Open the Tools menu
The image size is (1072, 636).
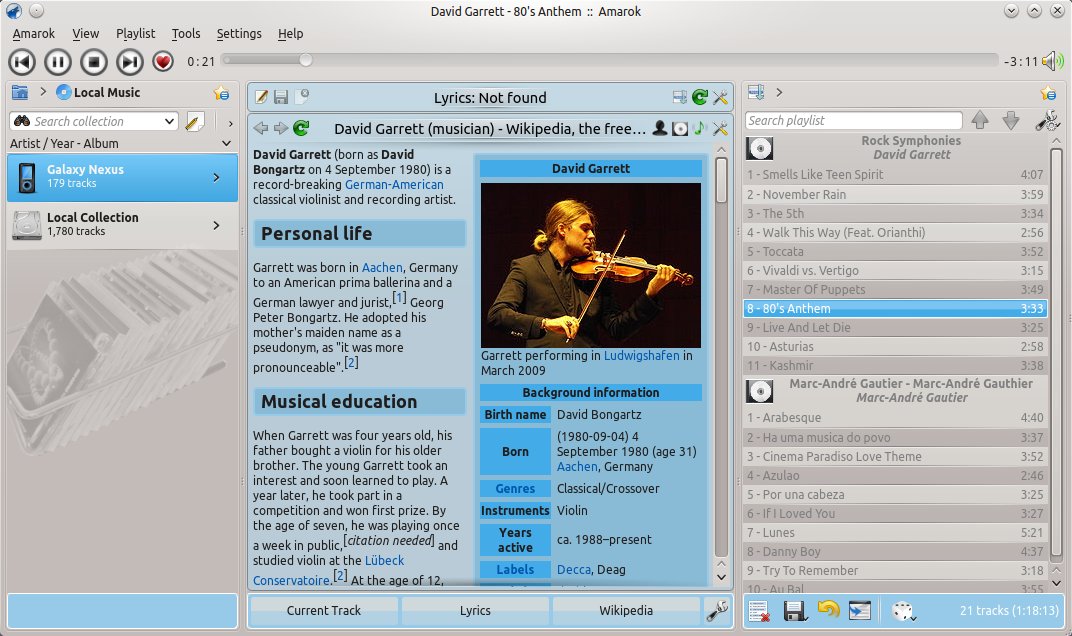pos(186,34)
